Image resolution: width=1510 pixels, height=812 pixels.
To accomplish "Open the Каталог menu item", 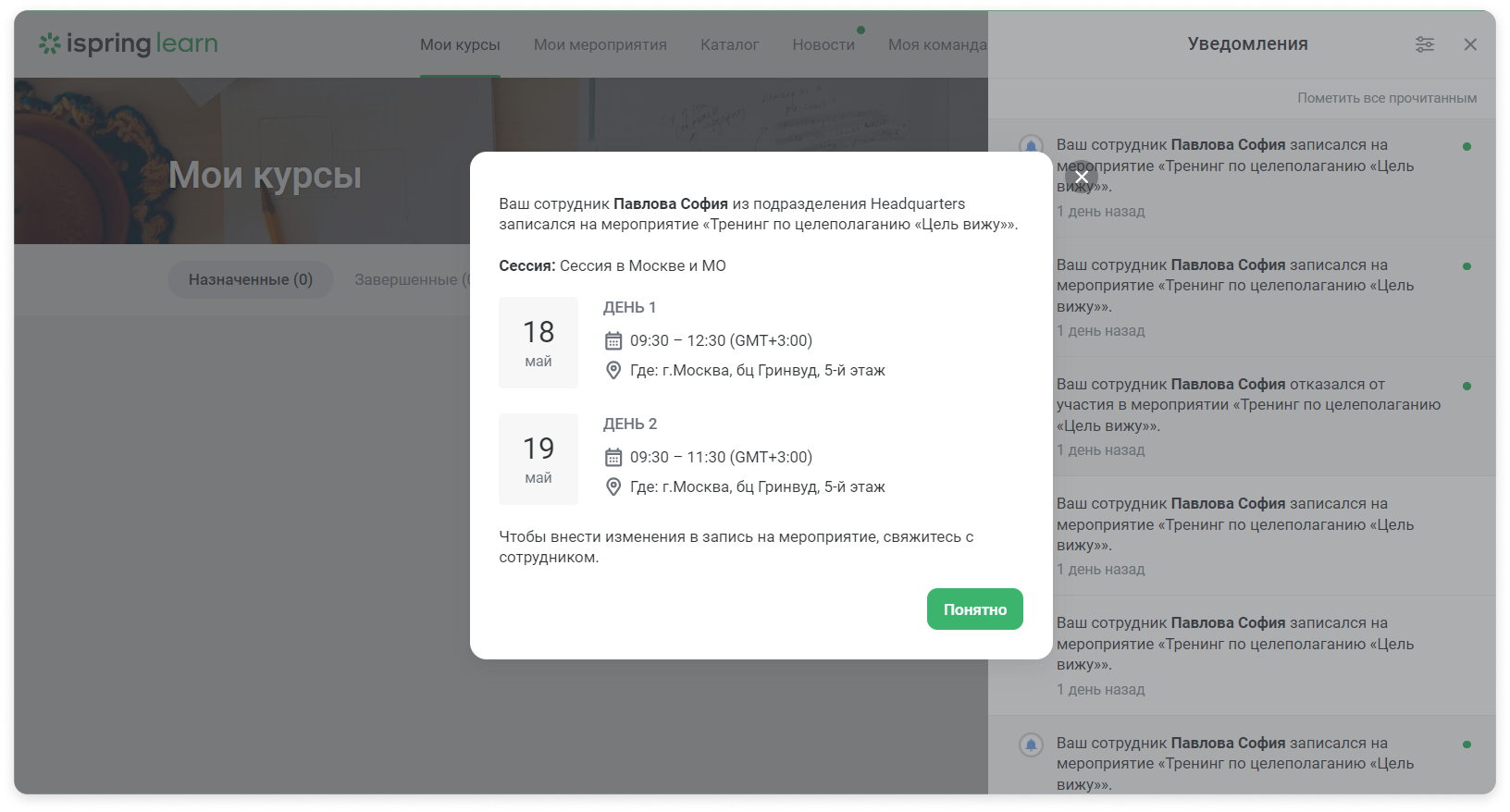I will [x=729, y=44].
